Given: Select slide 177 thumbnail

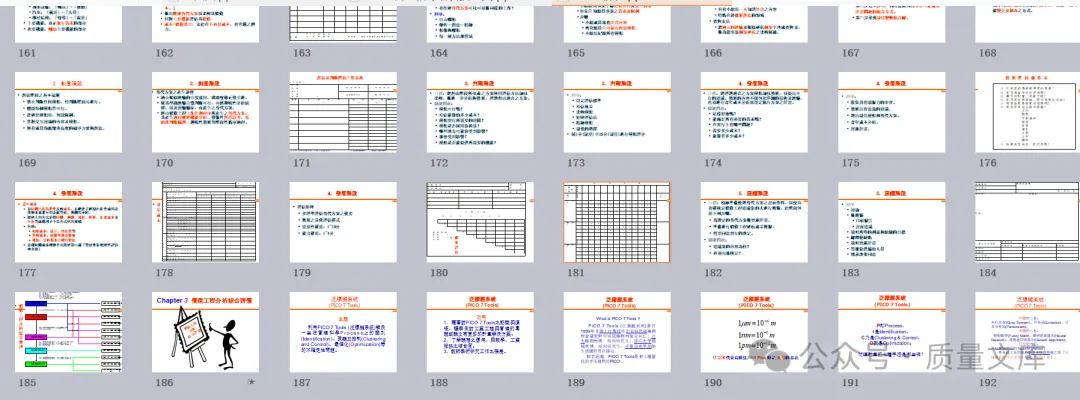Looking at the screenshot, I should coord(68,222).
